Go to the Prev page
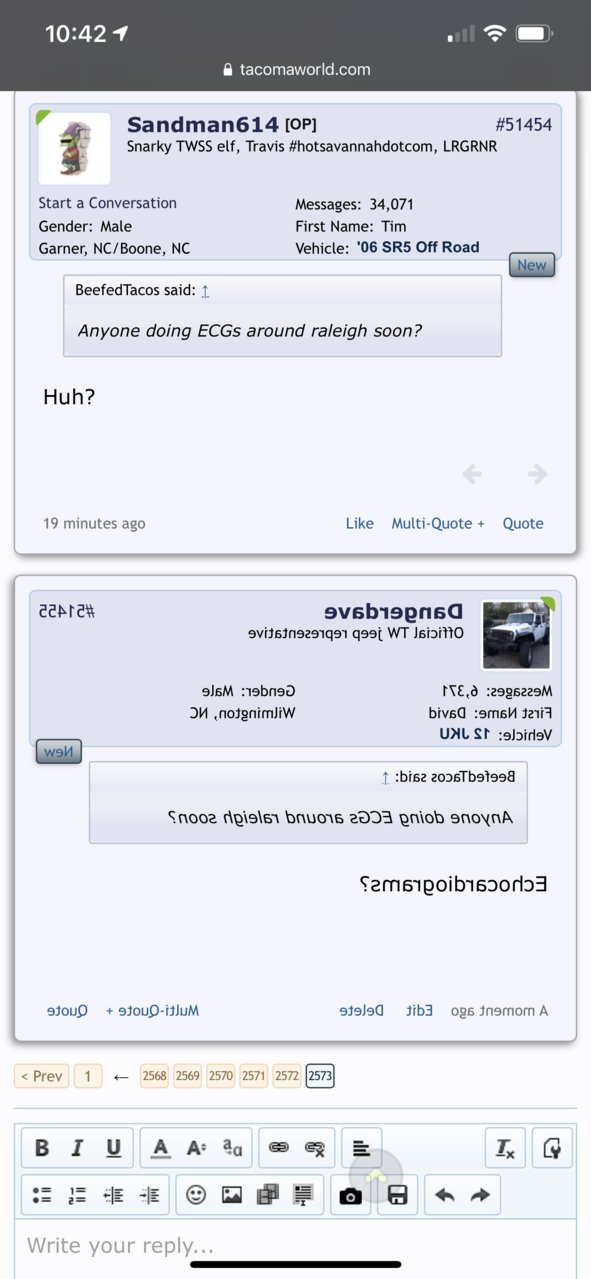Image resolution: width=591 pixels, height=1279 pixels. point(42,1076)
